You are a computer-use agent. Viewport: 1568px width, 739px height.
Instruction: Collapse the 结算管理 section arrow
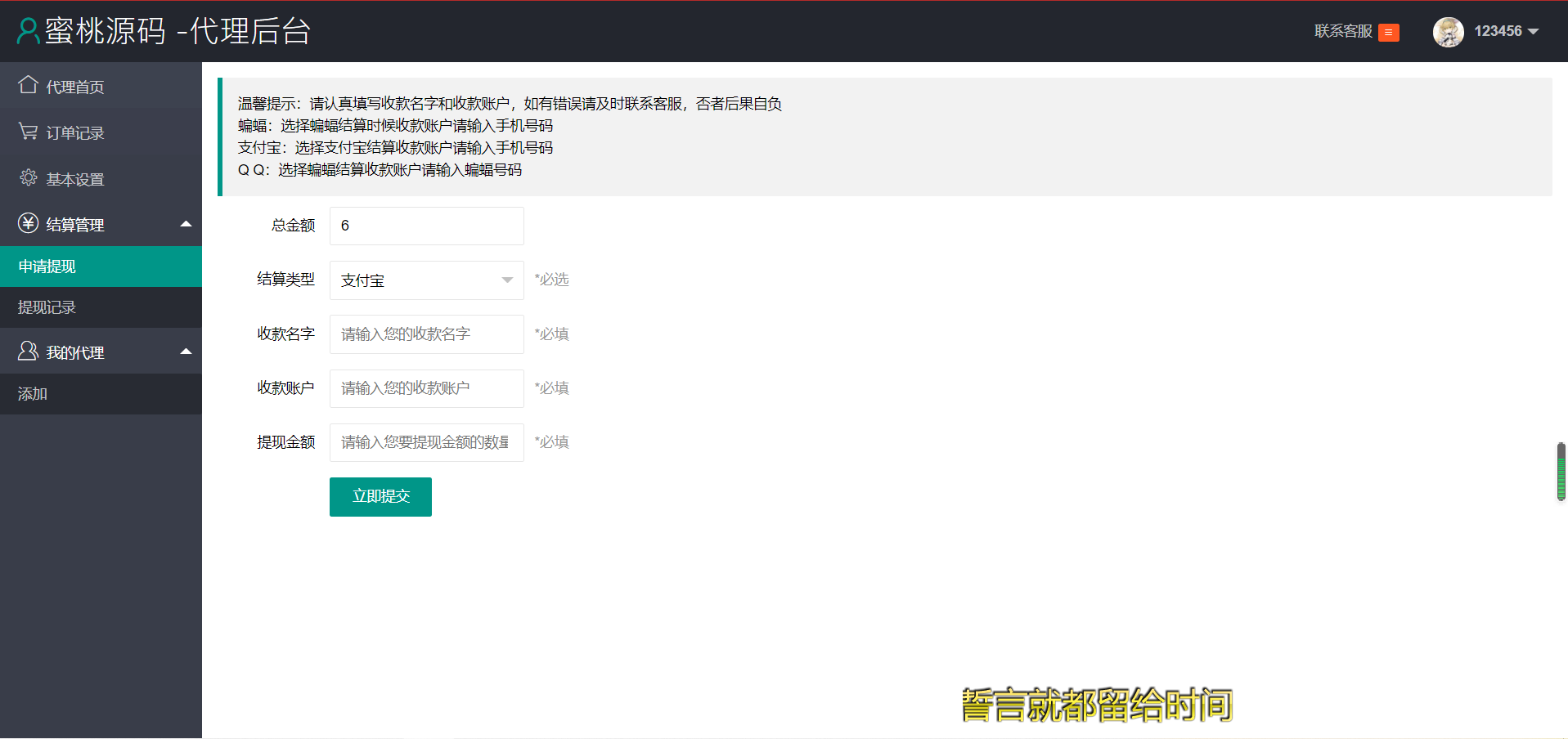tap(186, 224)
